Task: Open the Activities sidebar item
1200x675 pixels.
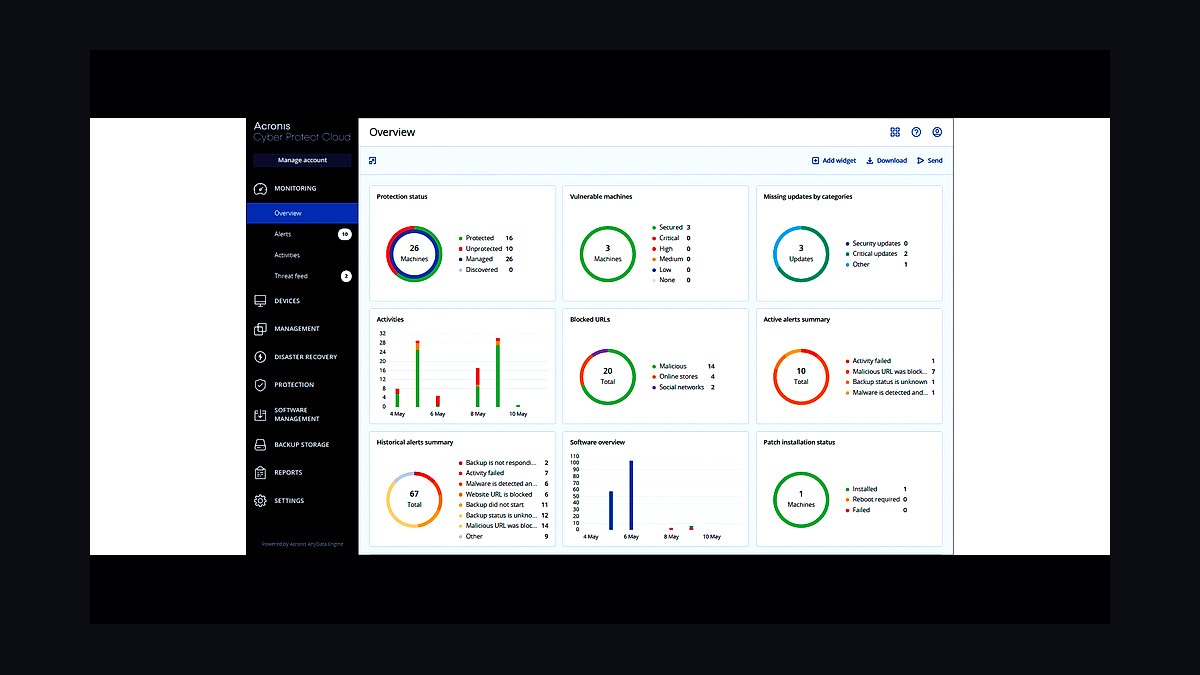Action: 287,255
